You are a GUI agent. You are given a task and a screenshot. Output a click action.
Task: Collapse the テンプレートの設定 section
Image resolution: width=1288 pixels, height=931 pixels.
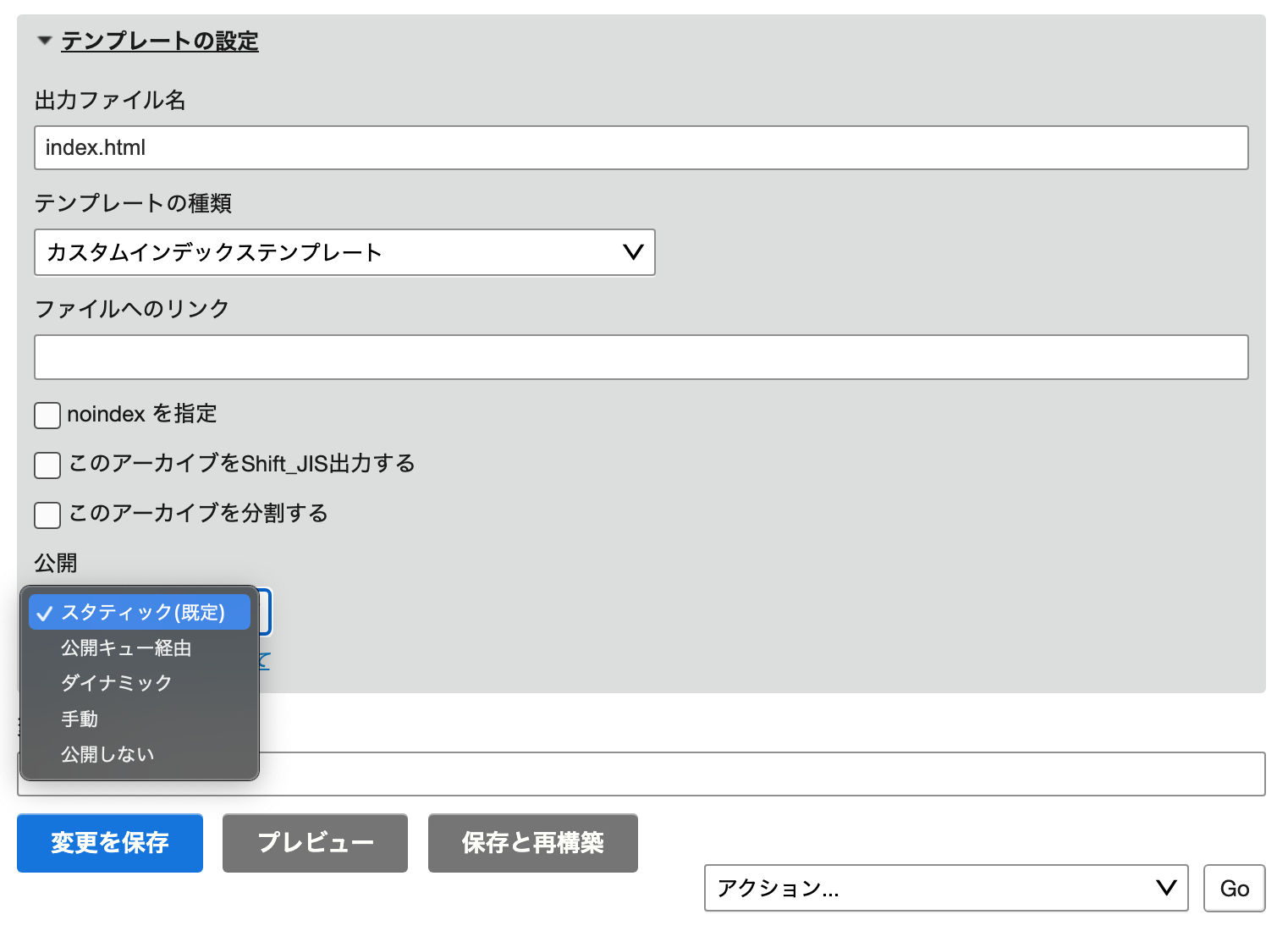(x=44, y=40)
